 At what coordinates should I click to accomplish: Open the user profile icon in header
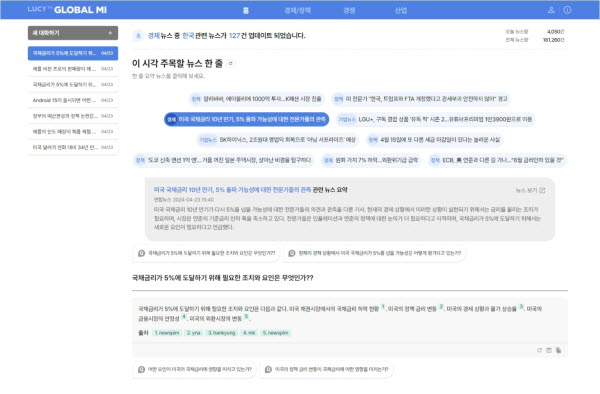551,10
